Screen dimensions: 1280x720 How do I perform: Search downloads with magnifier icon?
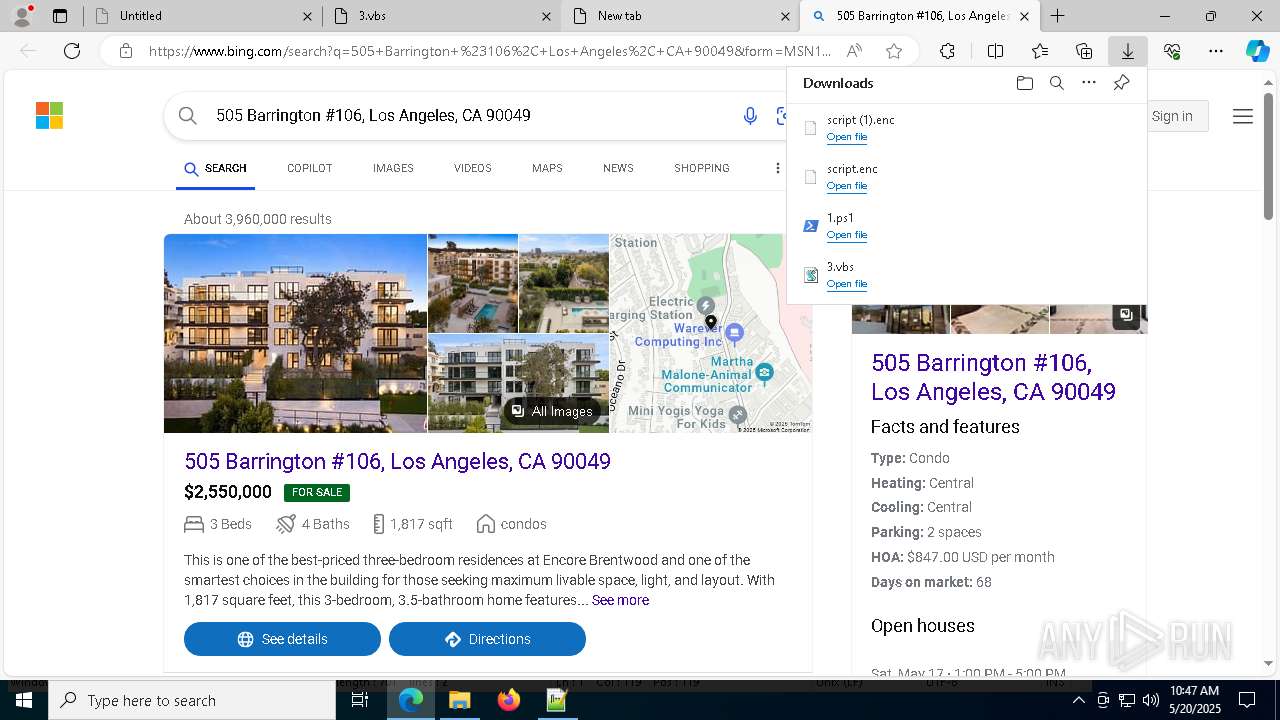(1057, 83)
